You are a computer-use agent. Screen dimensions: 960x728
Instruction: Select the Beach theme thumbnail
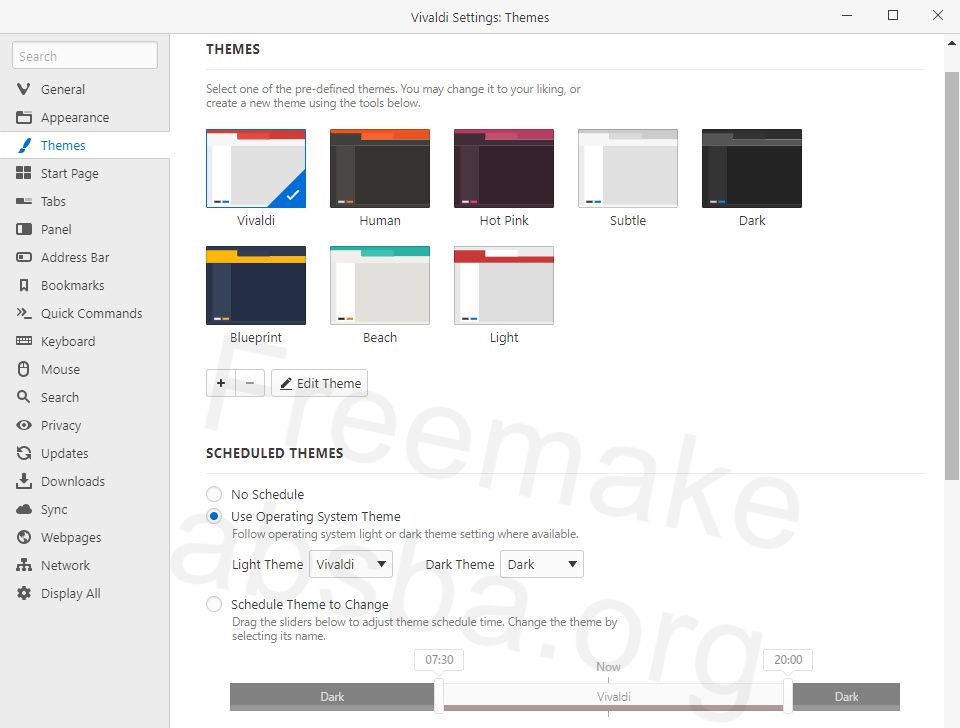[x=380, y=285]
